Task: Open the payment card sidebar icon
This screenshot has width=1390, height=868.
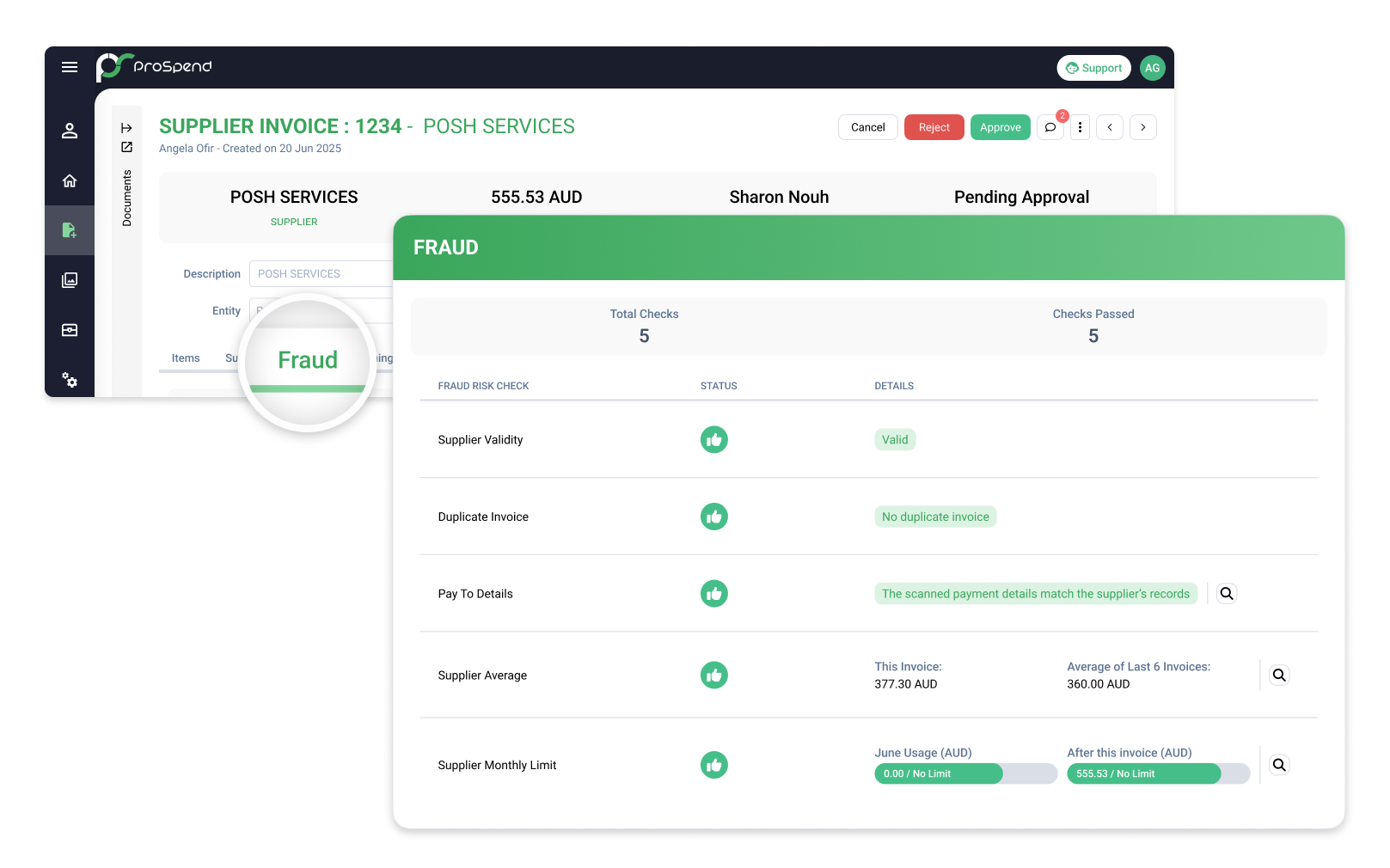Action: 70,330
